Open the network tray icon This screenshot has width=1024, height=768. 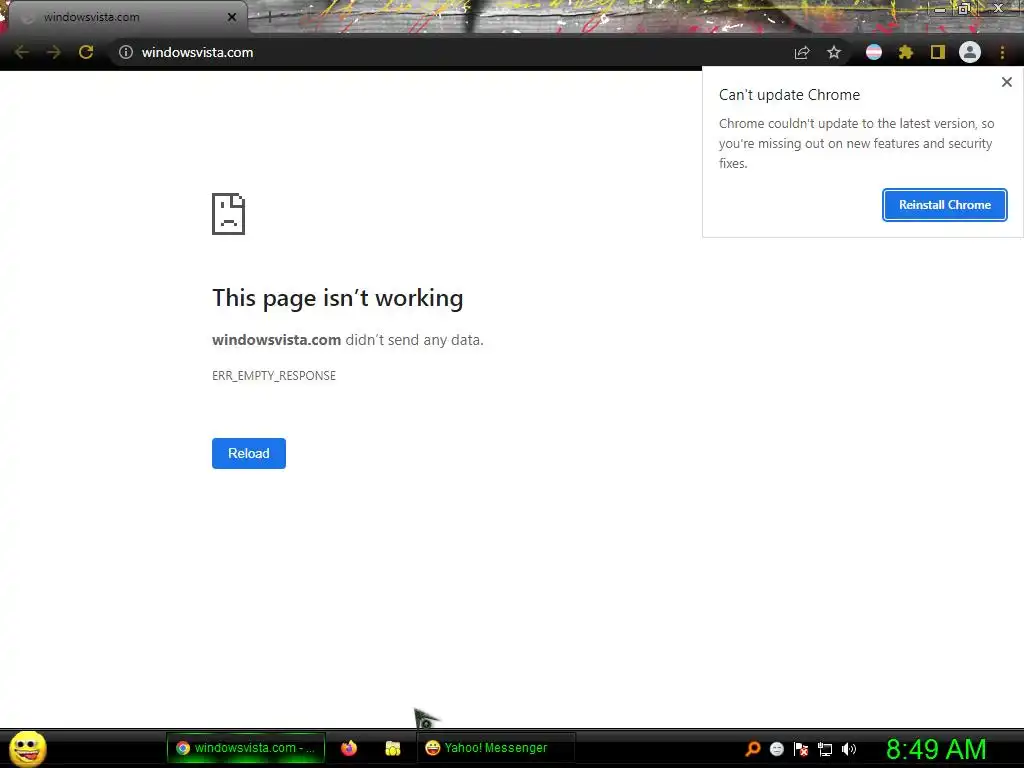pos(825,750)
